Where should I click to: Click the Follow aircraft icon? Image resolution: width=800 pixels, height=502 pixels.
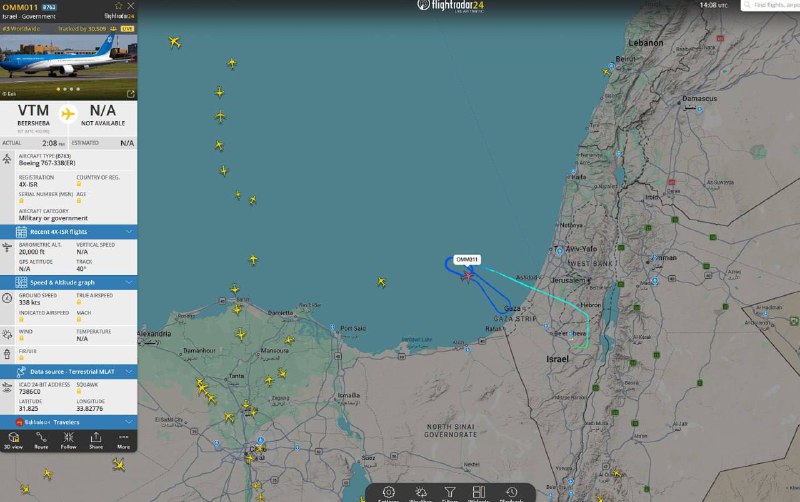(68, 441)
